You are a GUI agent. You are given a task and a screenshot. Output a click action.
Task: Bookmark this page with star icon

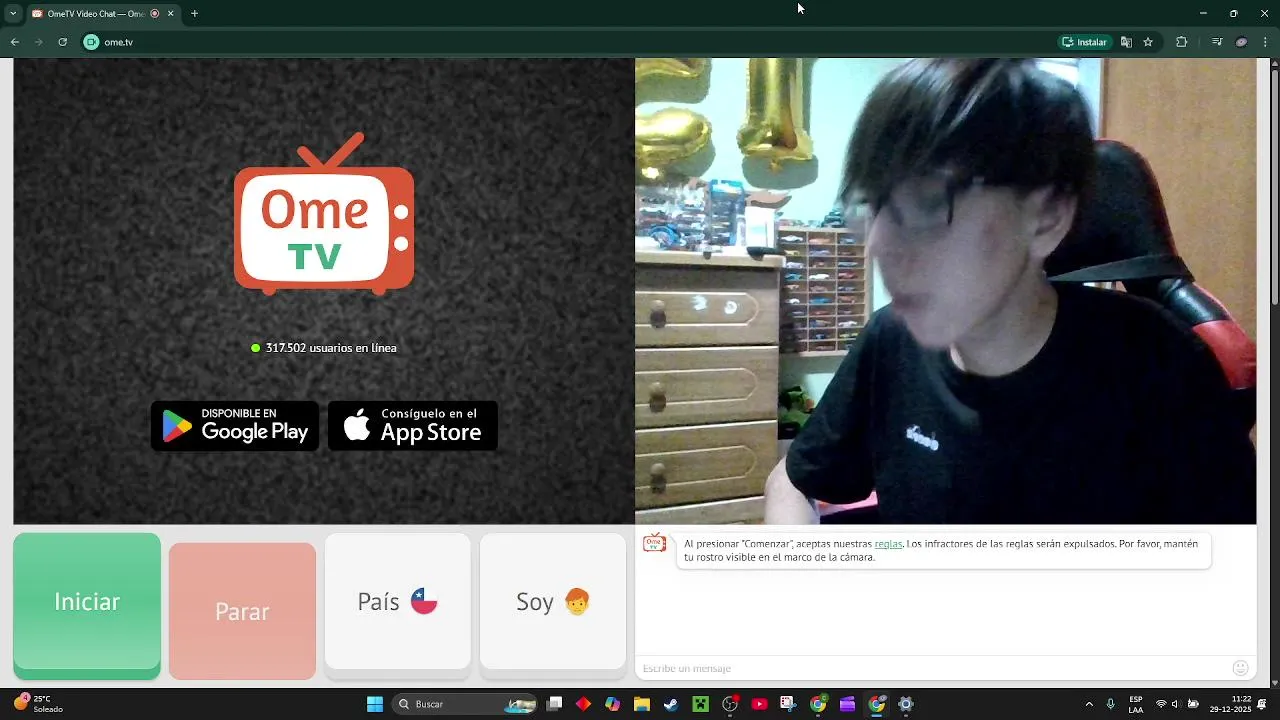pos(1148,42)
